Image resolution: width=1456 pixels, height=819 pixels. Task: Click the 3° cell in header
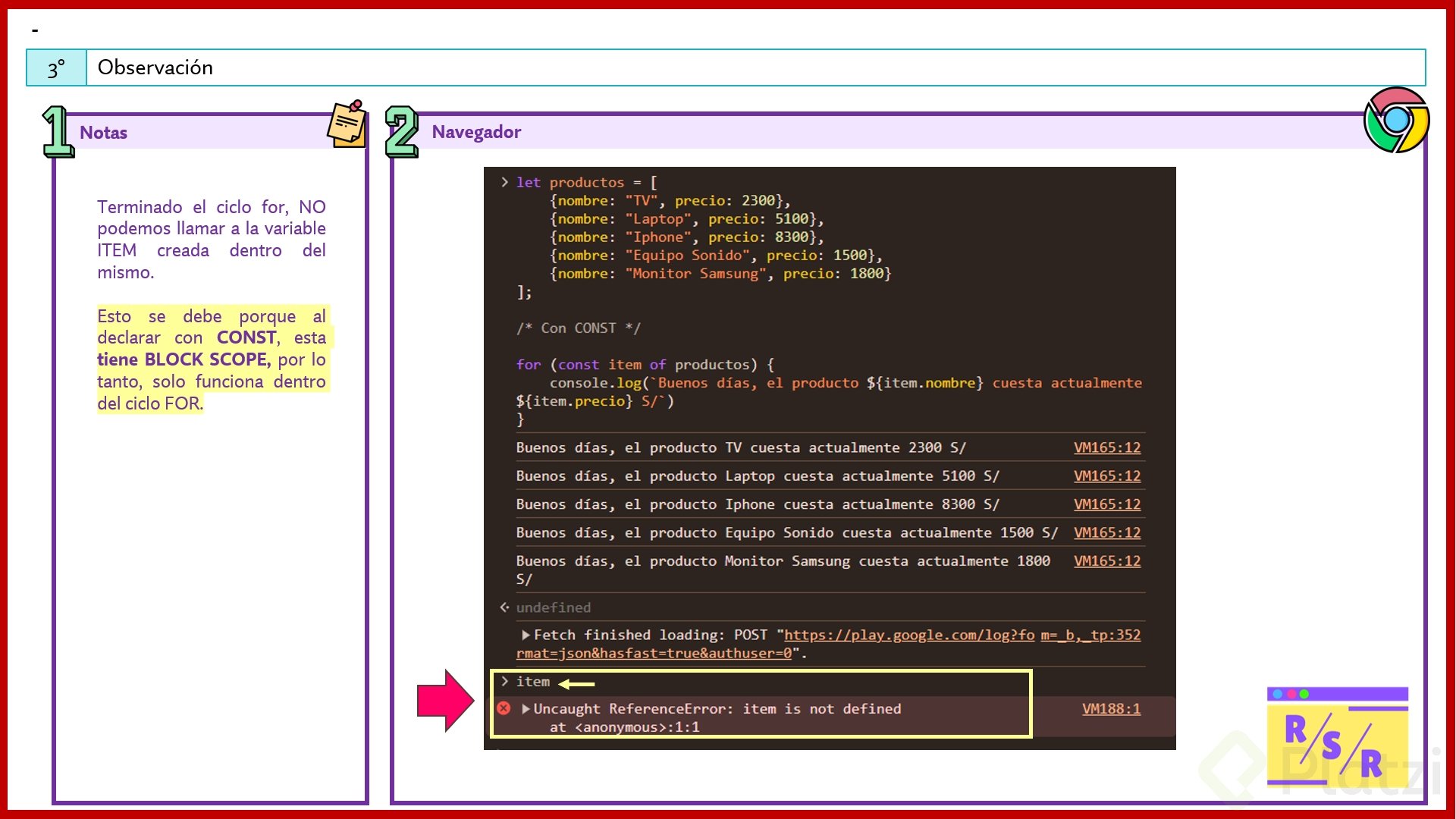[56, 68]
